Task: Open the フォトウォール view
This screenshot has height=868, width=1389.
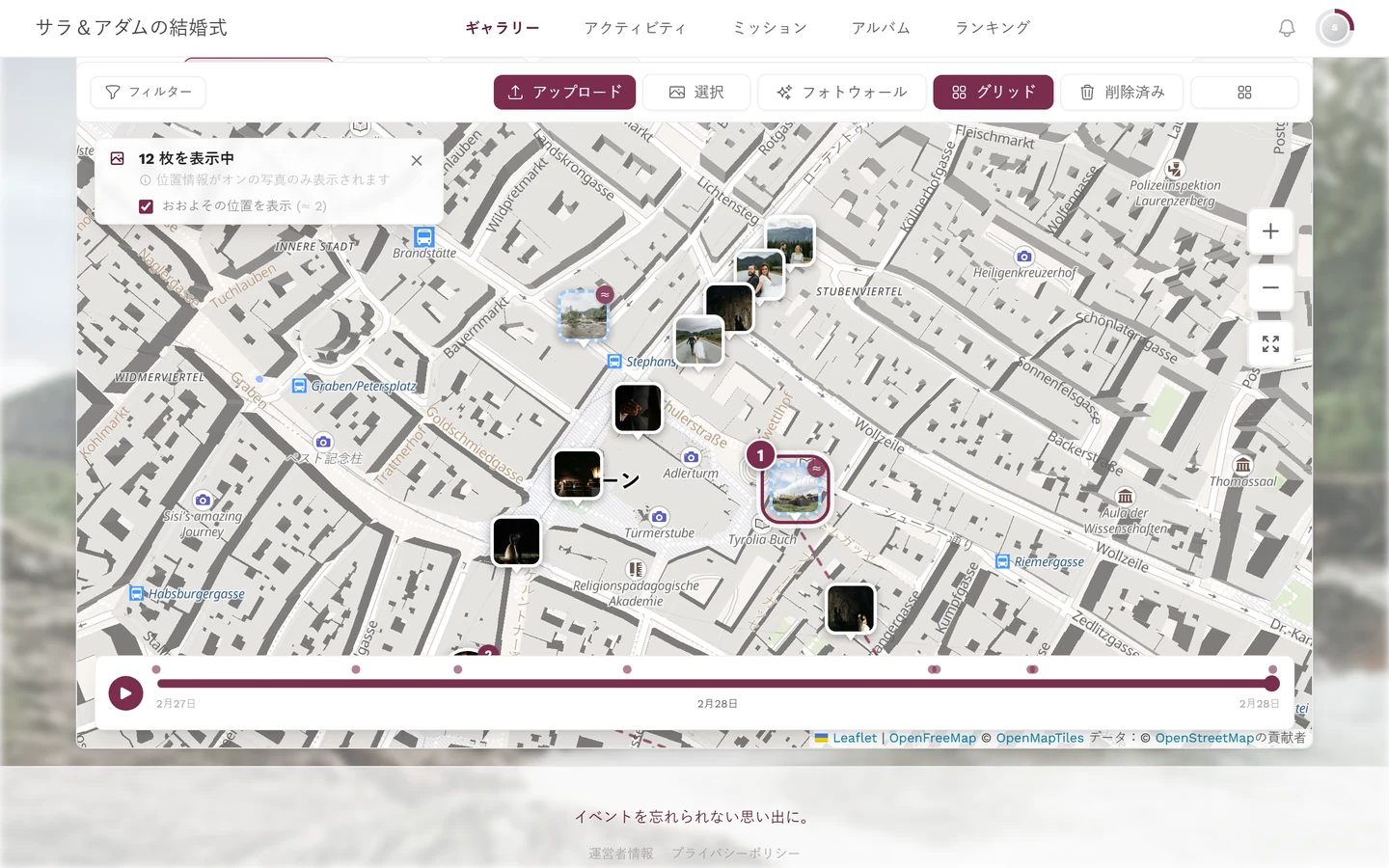Action: pos(842,92)
